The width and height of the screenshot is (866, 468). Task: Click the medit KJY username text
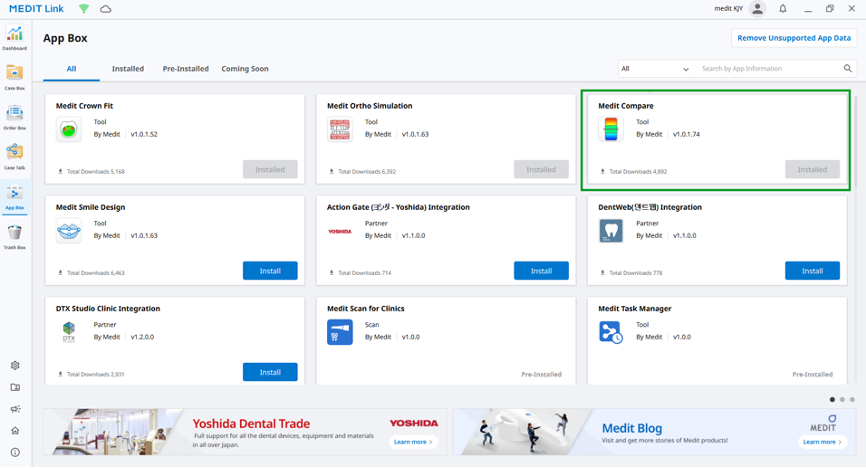point(728,9)
